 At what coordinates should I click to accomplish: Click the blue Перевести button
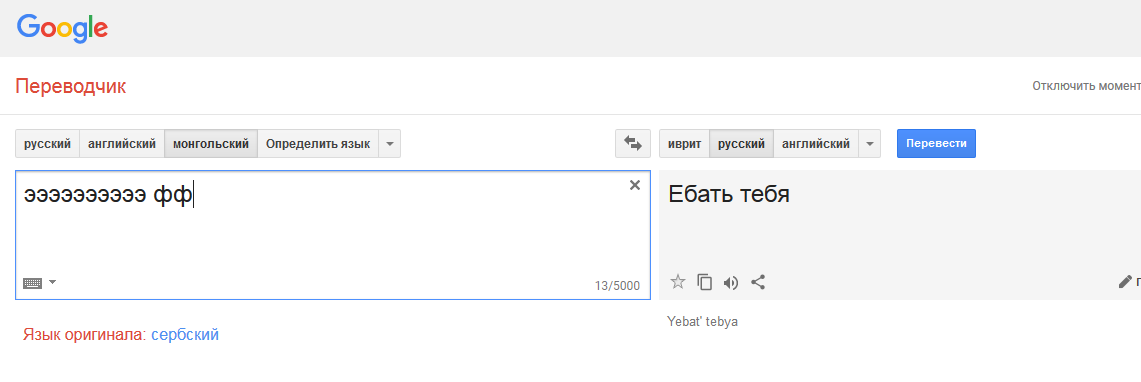(x=936, y=143)
